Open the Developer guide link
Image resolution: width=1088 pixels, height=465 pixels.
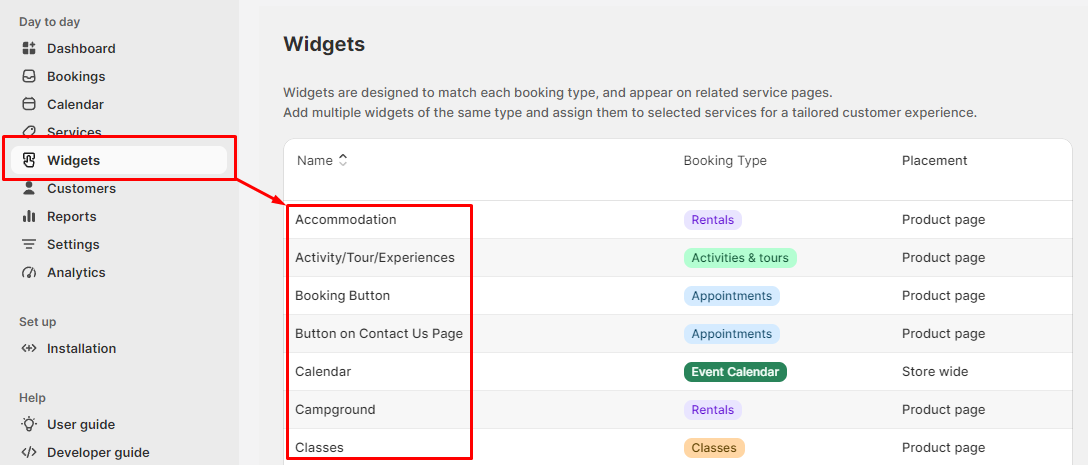point(98,453)
